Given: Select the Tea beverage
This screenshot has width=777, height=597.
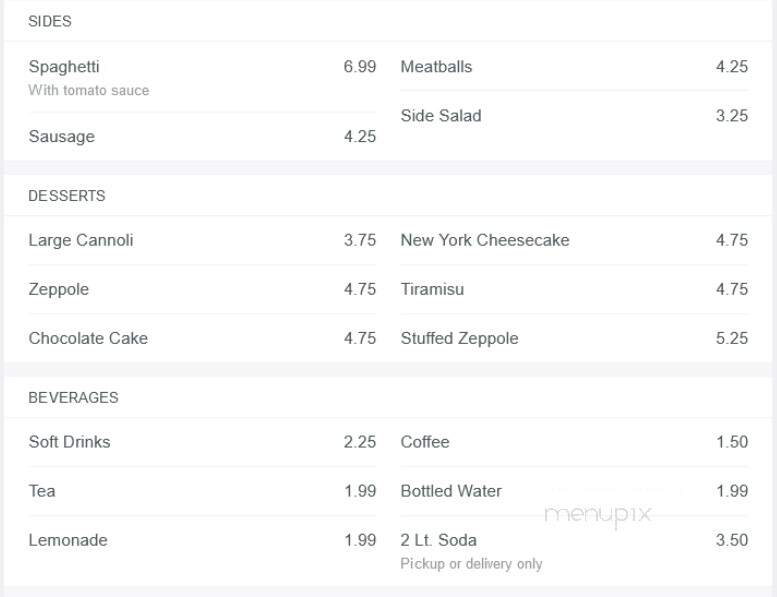Looking at the screenshot, I should pos(202,491).
